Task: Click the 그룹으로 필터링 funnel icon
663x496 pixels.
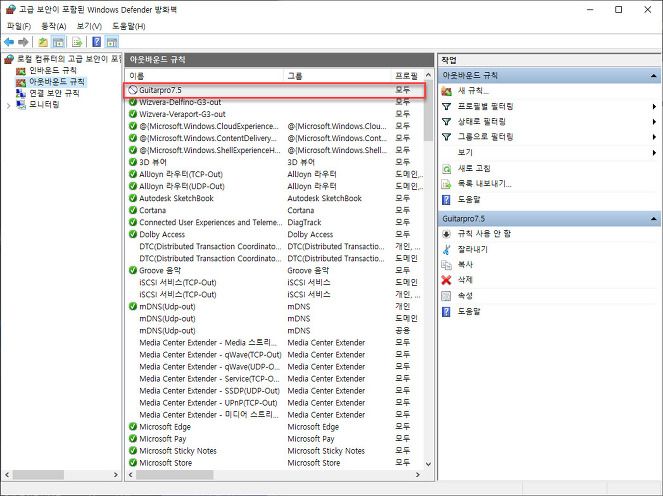Action: tap(447, 137)
